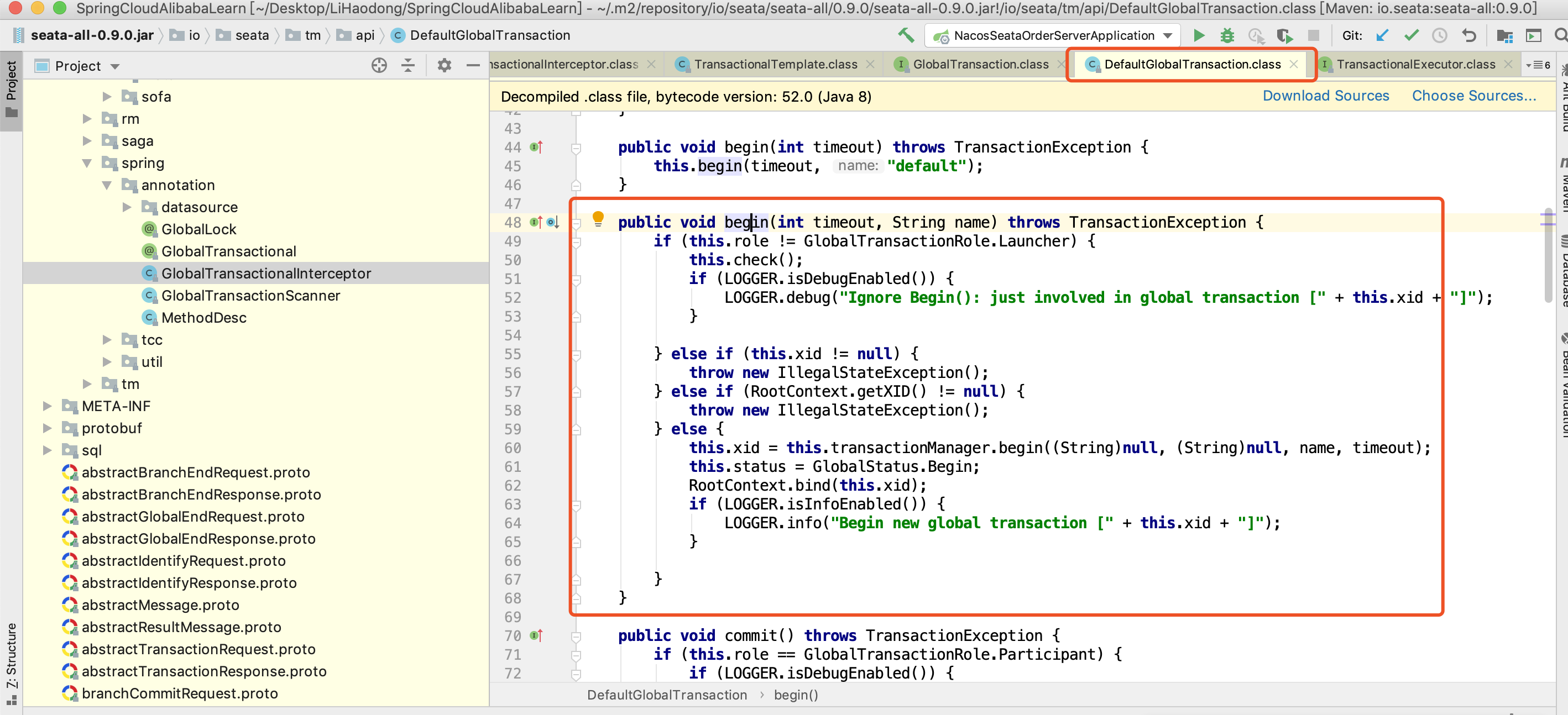The width and height of the screenshot is (1568, 715).
Task: Click the Collapse All icon in Project panel
Action: [x=408, y=65]
